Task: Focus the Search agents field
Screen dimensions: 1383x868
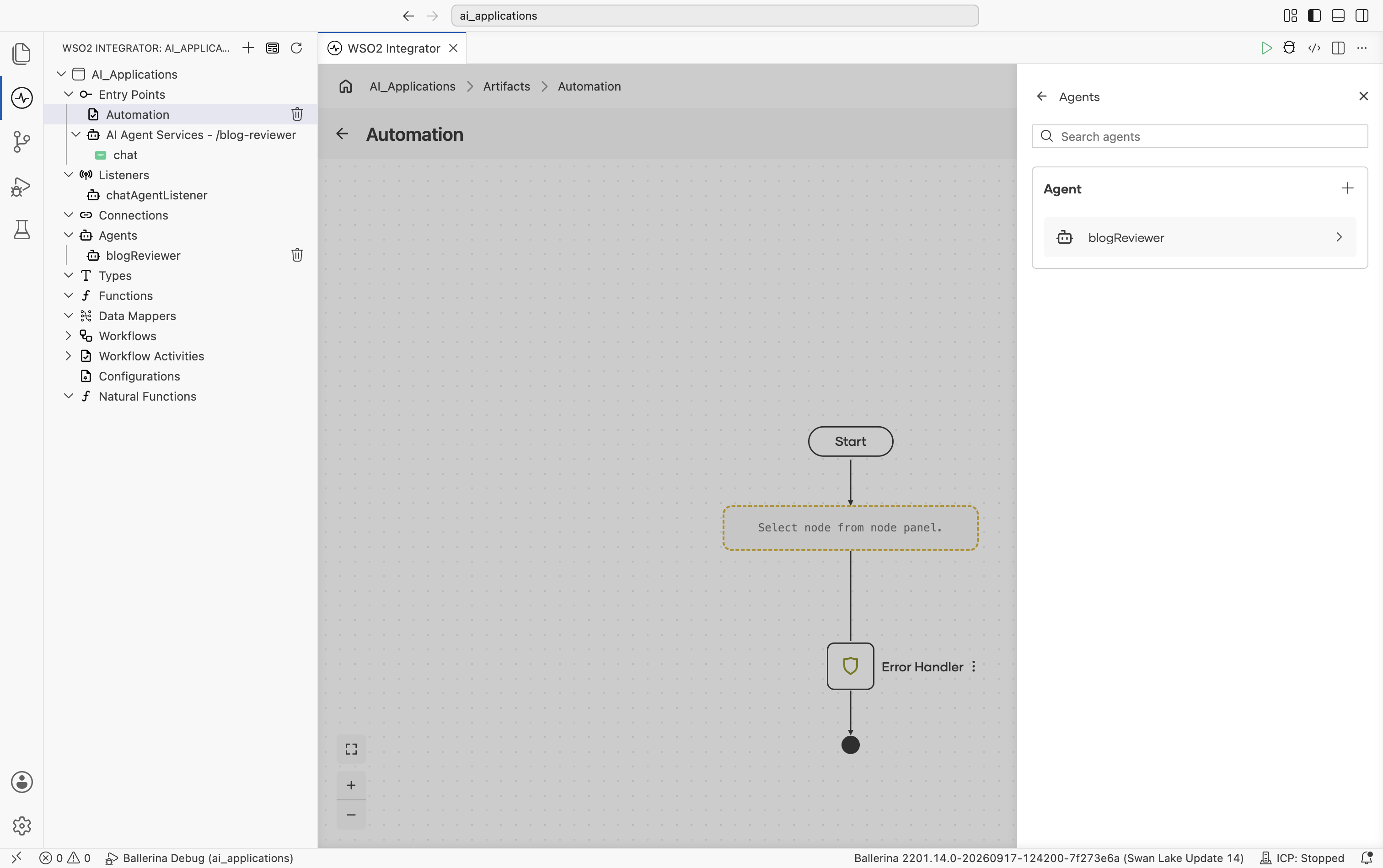Action: pos(1200,137)
